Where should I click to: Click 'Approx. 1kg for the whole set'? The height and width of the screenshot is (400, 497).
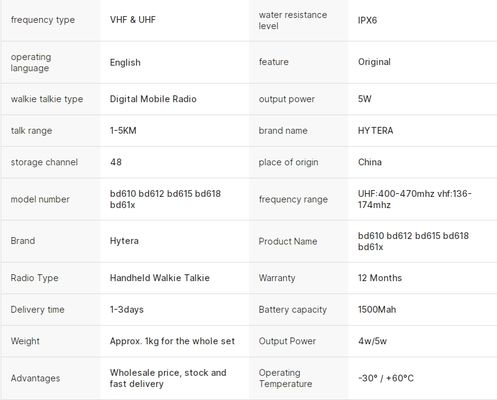pos(172,341)
